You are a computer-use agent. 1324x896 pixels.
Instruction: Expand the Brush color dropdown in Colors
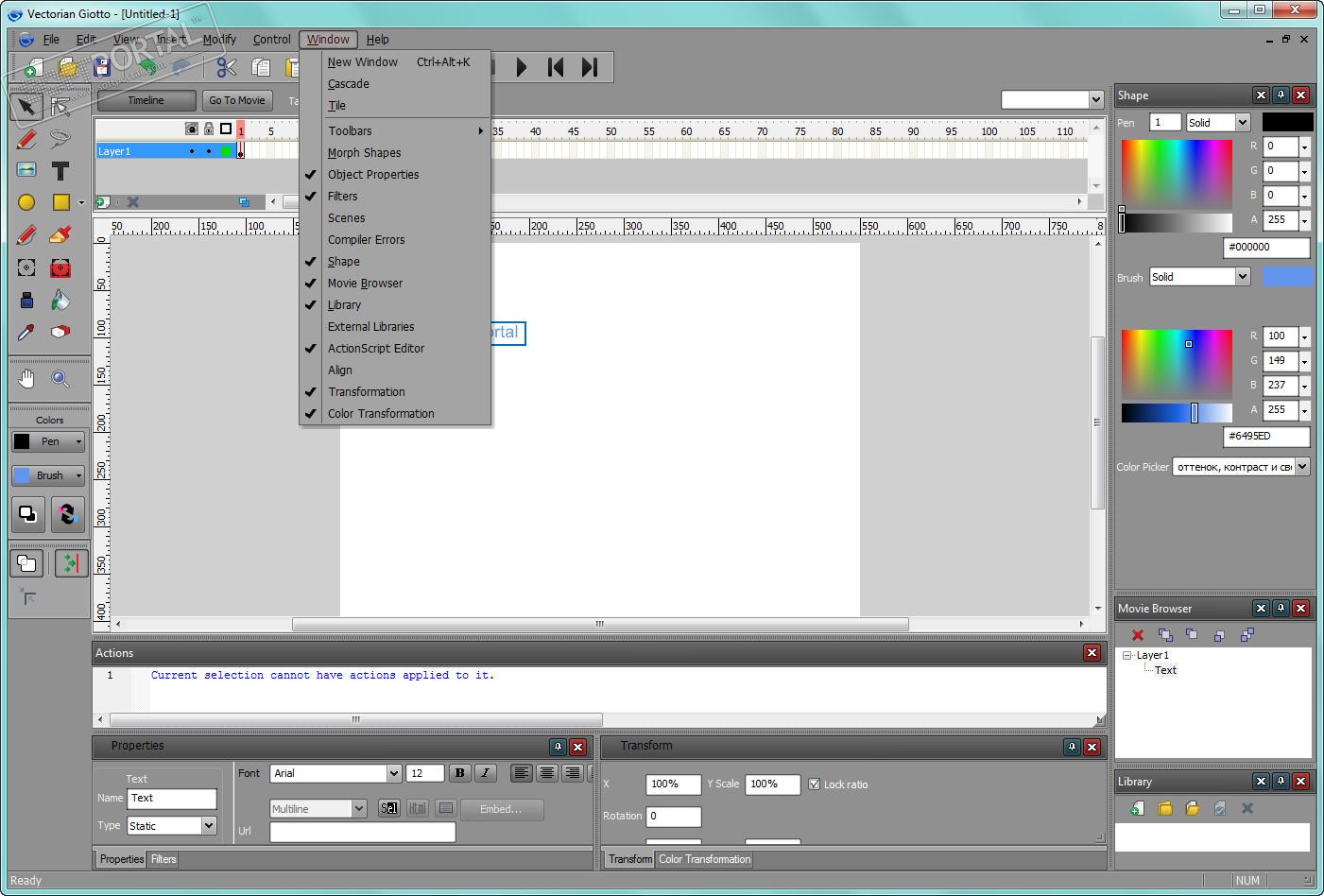pyautogui.click(x=78, y=475)
